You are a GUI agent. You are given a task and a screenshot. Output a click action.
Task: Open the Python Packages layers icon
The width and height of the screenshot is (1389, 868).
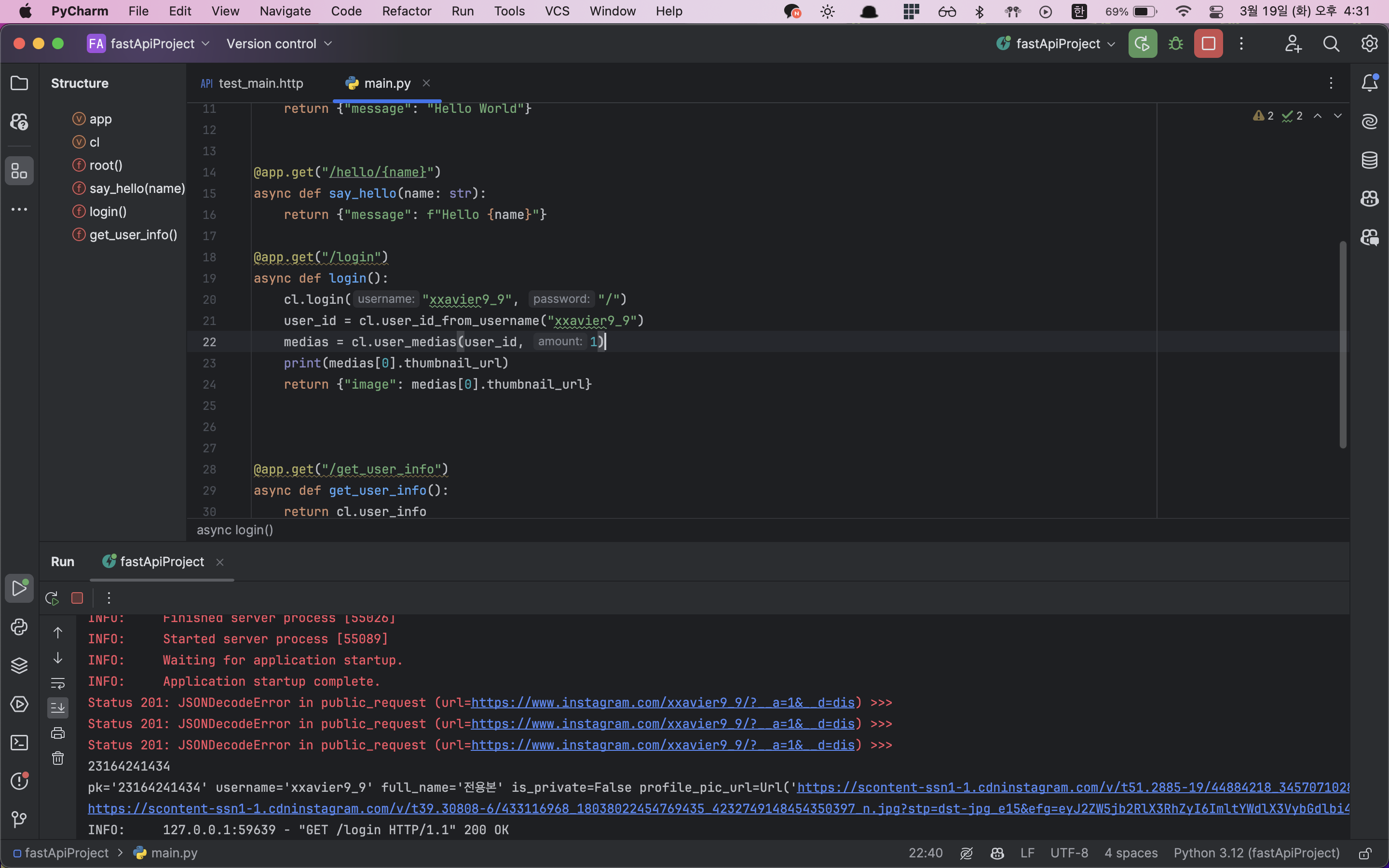[x=19, y=665]
